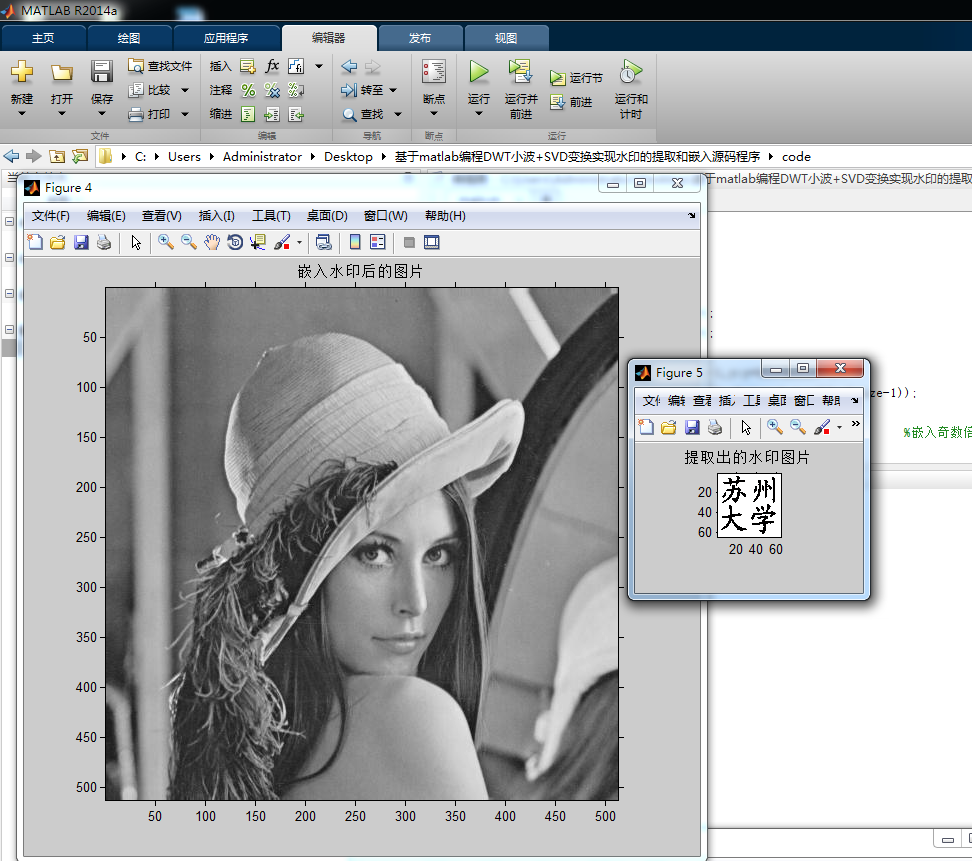Image resolution: width=972 pixels, height=861 pixels.
Task: Switch to the 绘图 (Plots) ribbon tab
Action: point(129,38)
